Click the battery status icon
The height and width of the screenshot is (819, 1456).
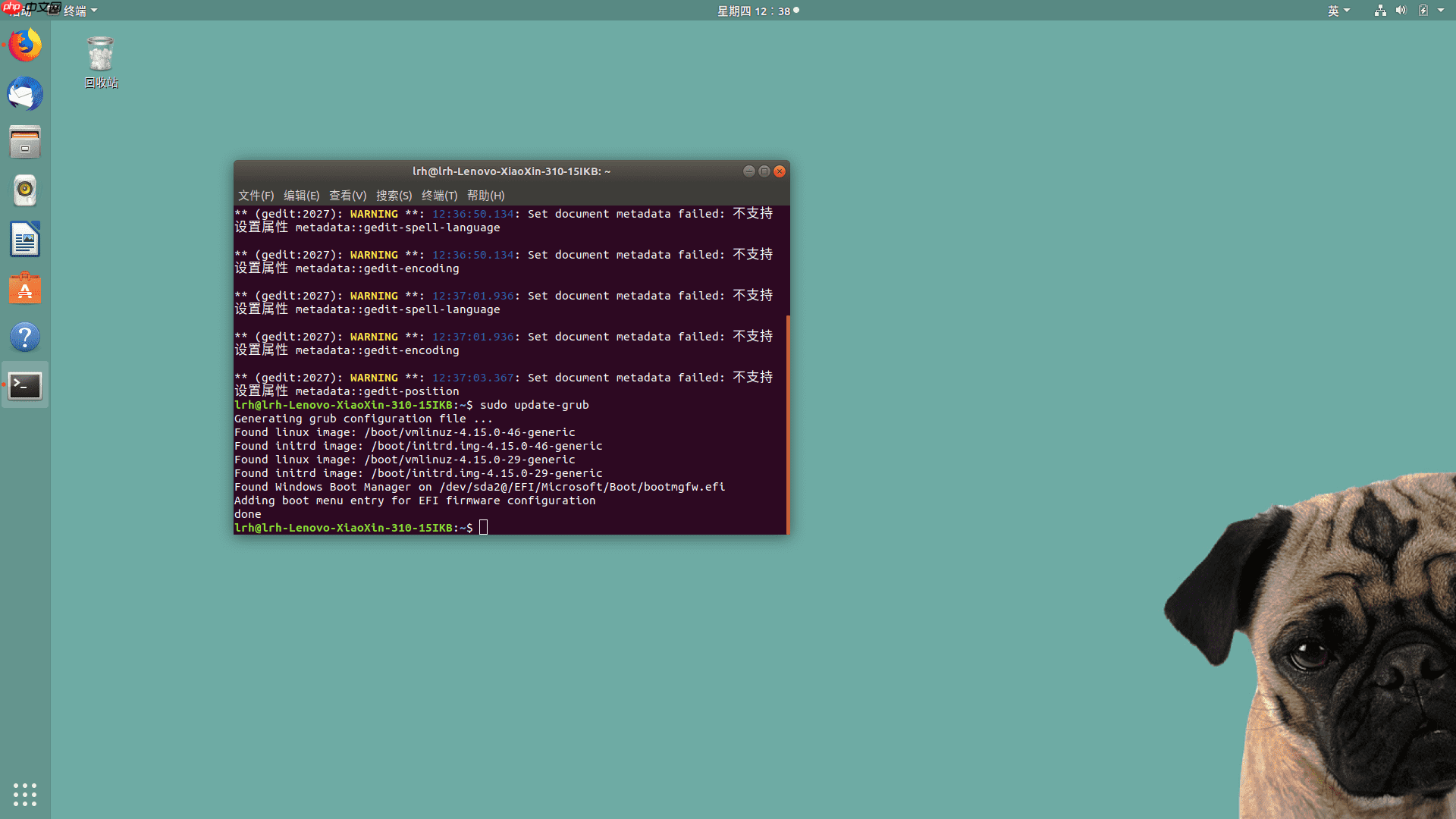click(1423, 11)
